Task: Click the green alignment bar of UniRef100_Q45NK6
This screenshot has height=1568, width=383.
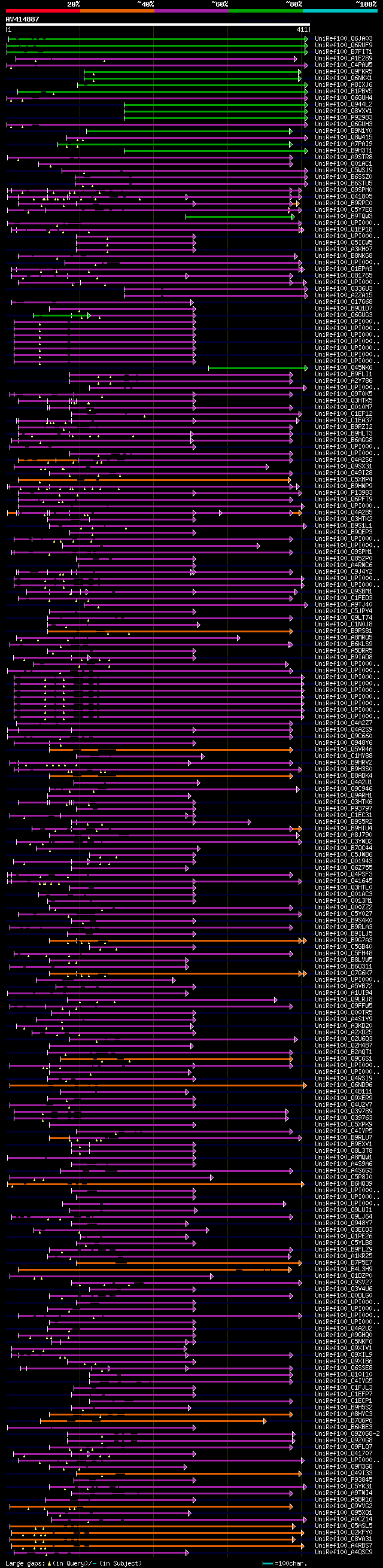Action: tap(258, 368)
